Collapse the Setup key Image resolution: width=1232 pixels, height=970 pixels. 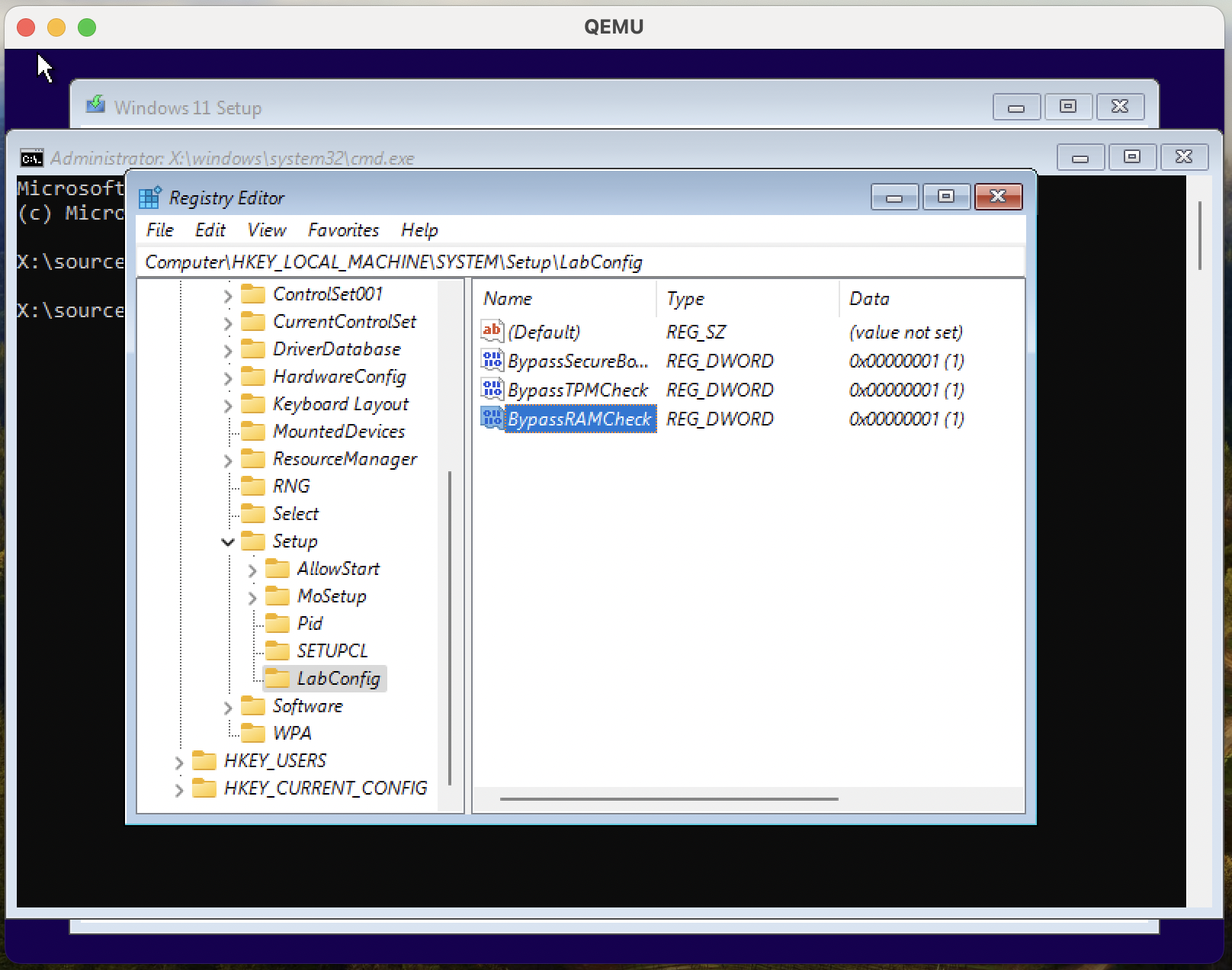click(x=228, y=542)
